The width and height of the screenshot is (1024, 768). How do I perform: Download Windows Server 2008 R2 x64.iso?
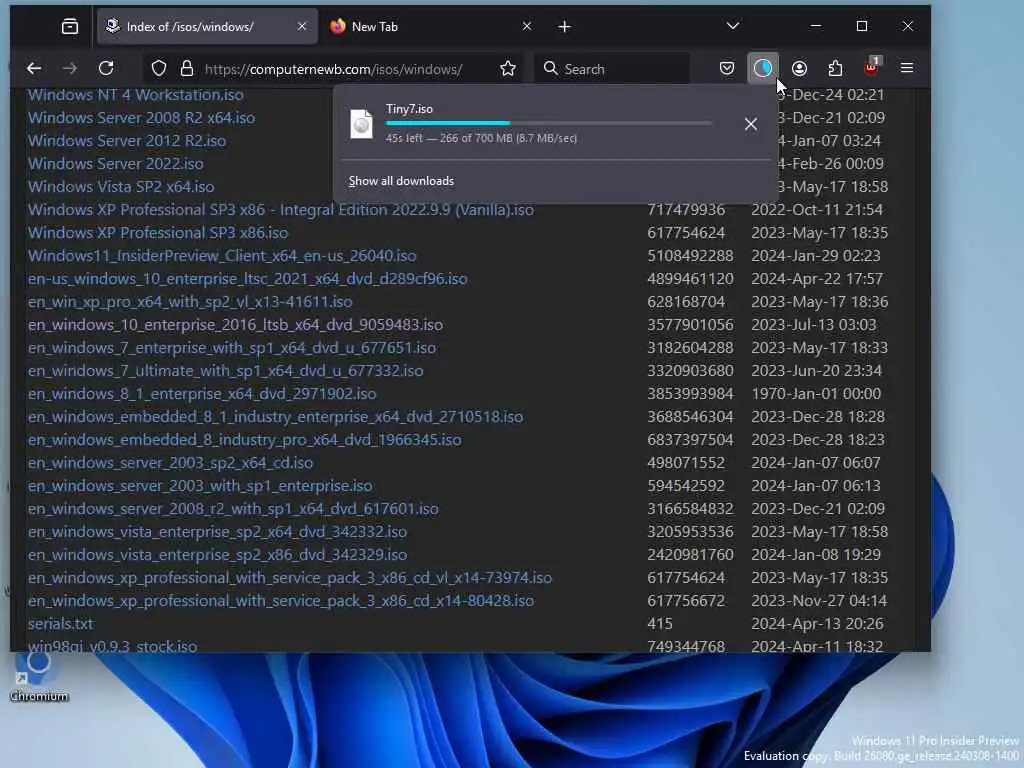pyautogui.click(x=141, y=118)
